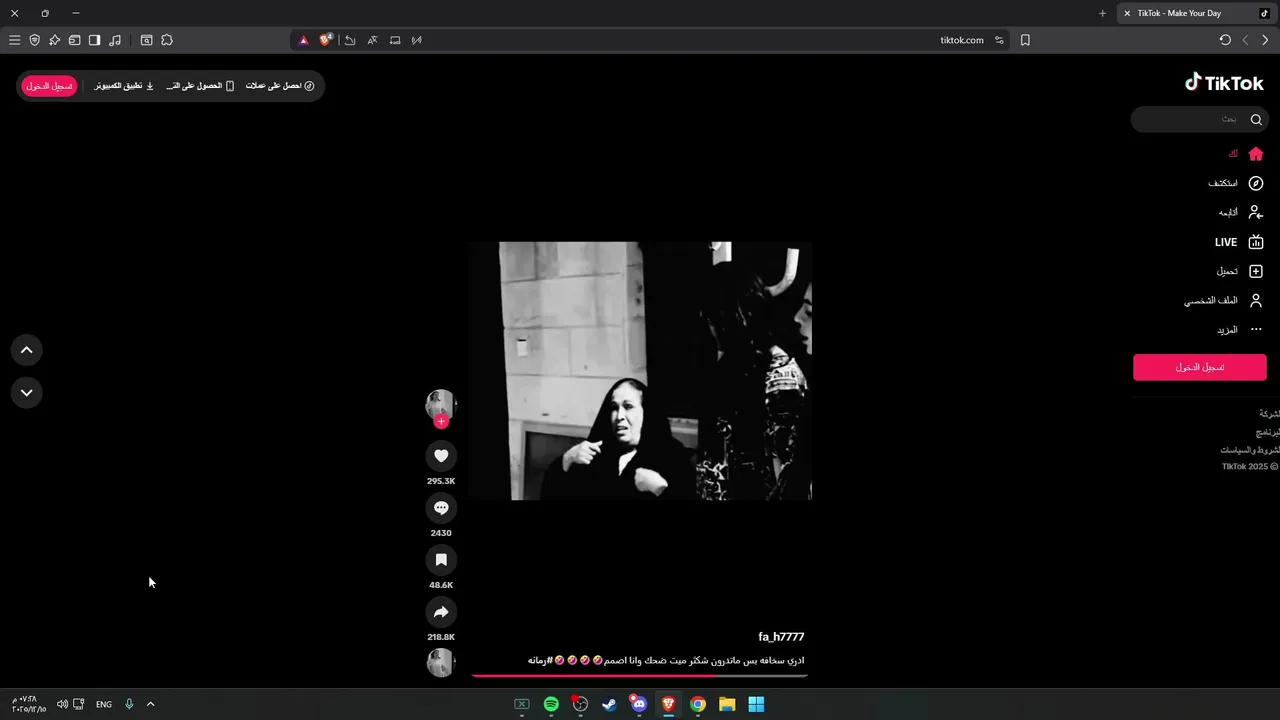Viewport: 1280px width, 720px height.
Task: Bookmark this page with the bookmark icon
Action: pos(1025,40)
